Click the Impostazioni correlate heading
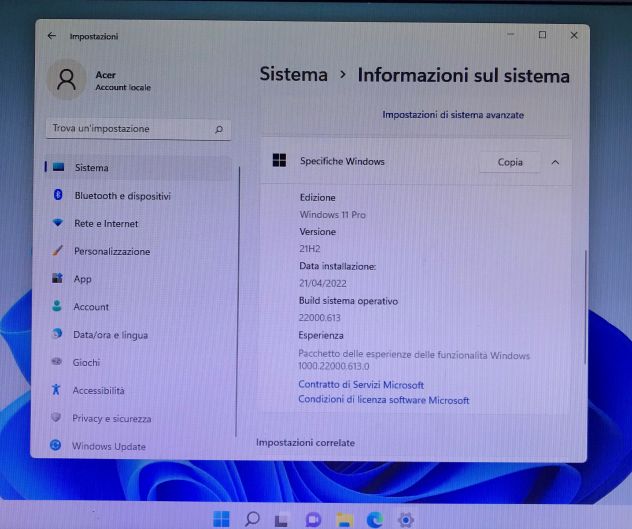 [x=305, y=443]
